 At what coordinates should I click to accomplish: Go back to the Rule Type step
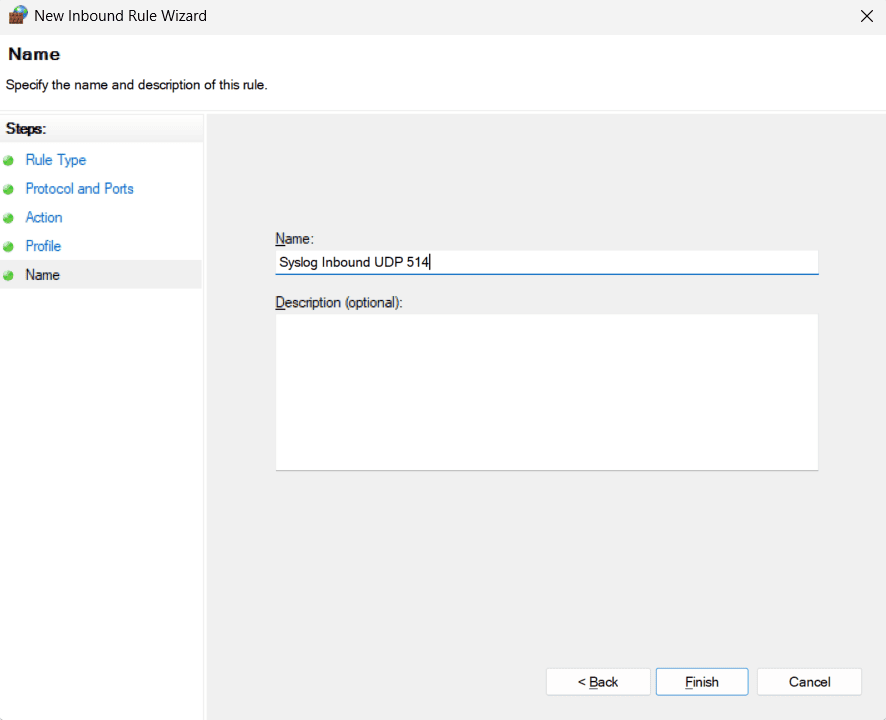tap(55, 160)
